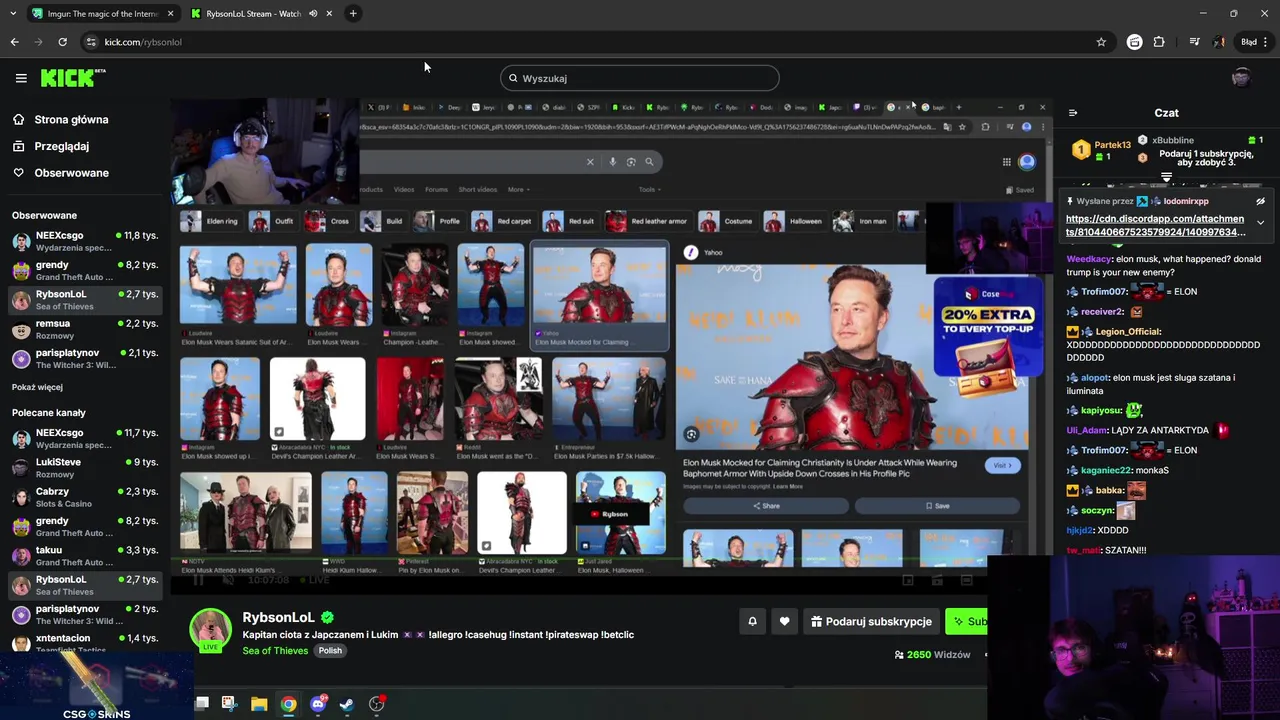
Task: Open site information icon beside kick.com URL
Action: tap(91, 42)
